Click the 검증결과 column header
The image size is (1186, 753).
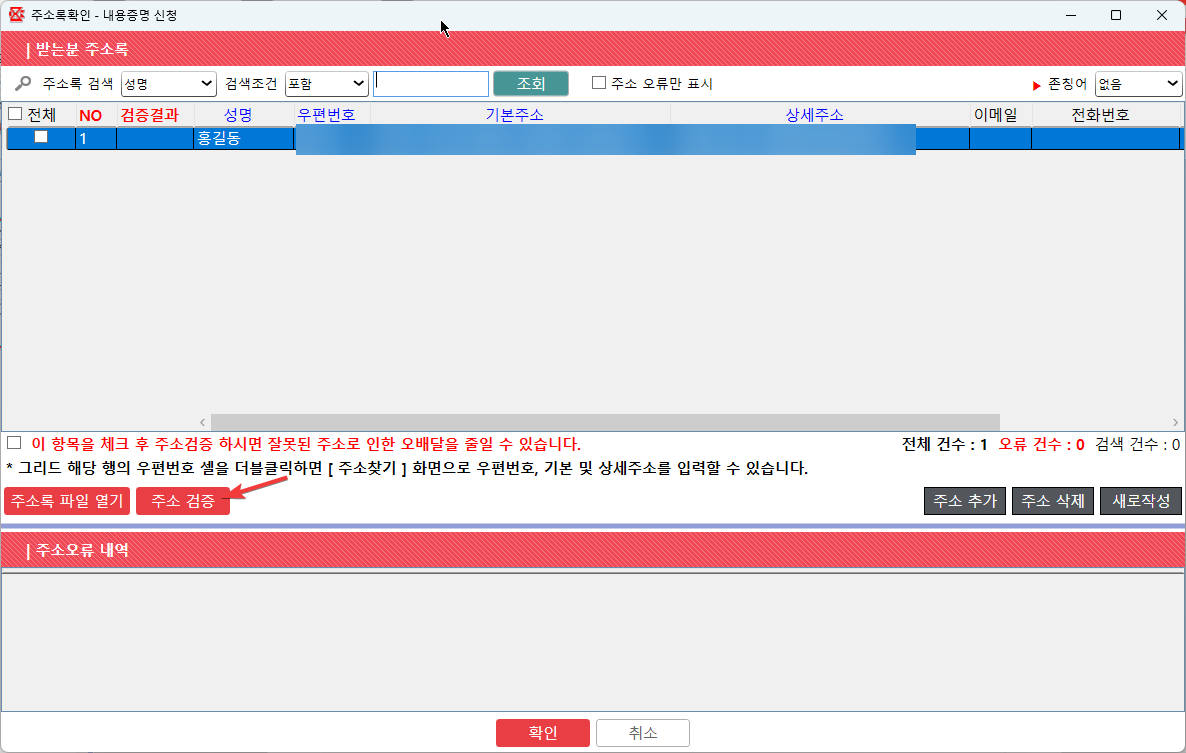point(150,115)
